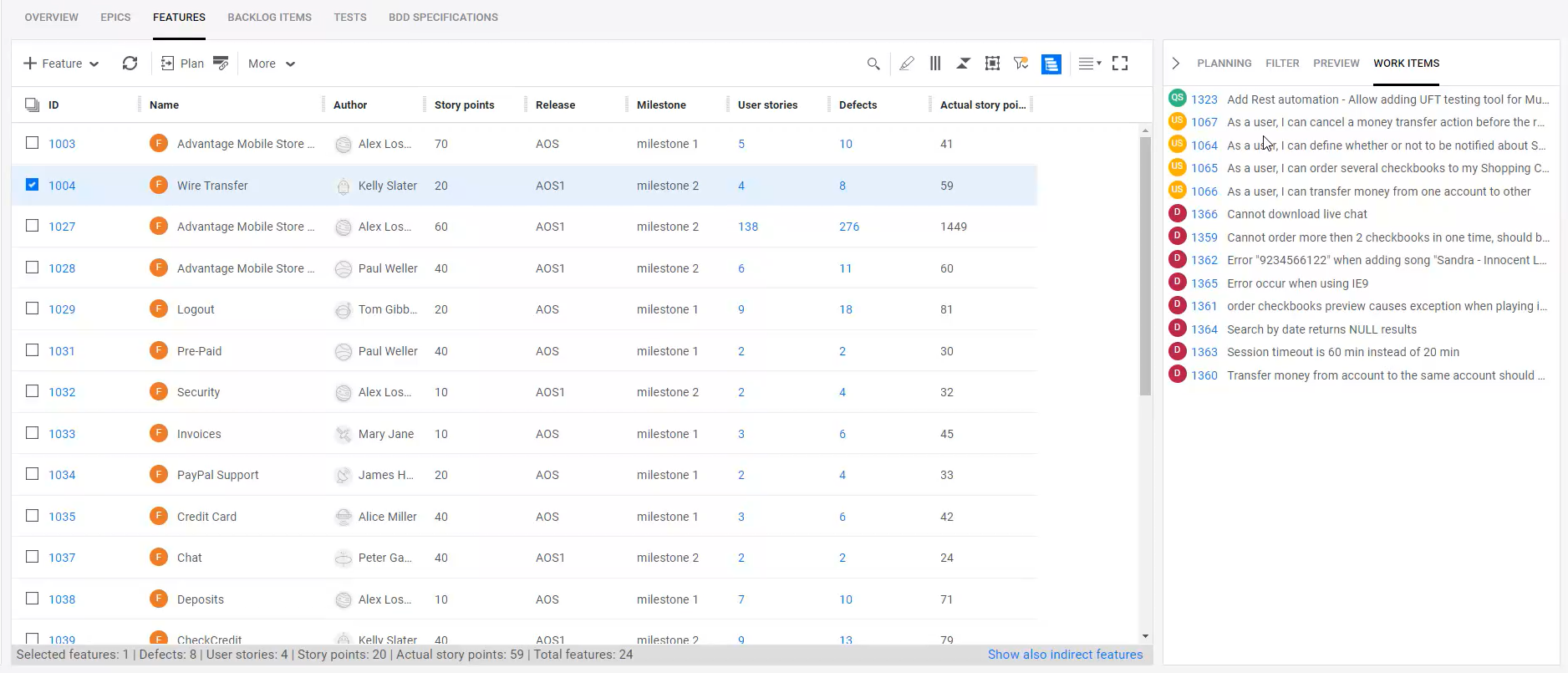Click the refresh icon in the toolbar

[130, 64]
